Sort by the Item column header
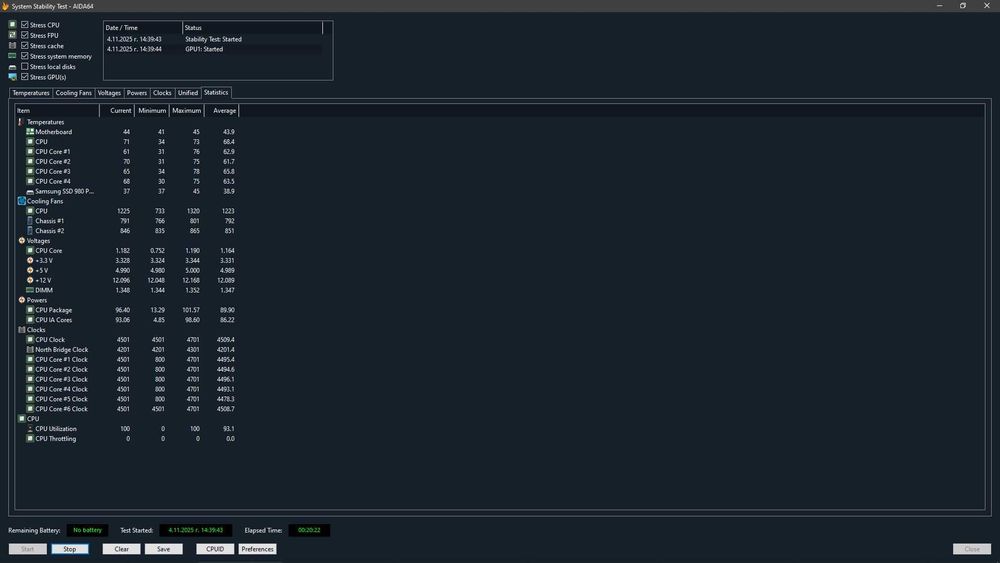 pos(57,110)
